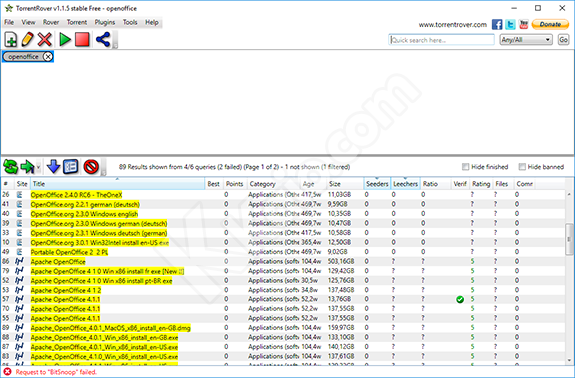
Task: Sort results by Size column header
Action: point(345,184)
